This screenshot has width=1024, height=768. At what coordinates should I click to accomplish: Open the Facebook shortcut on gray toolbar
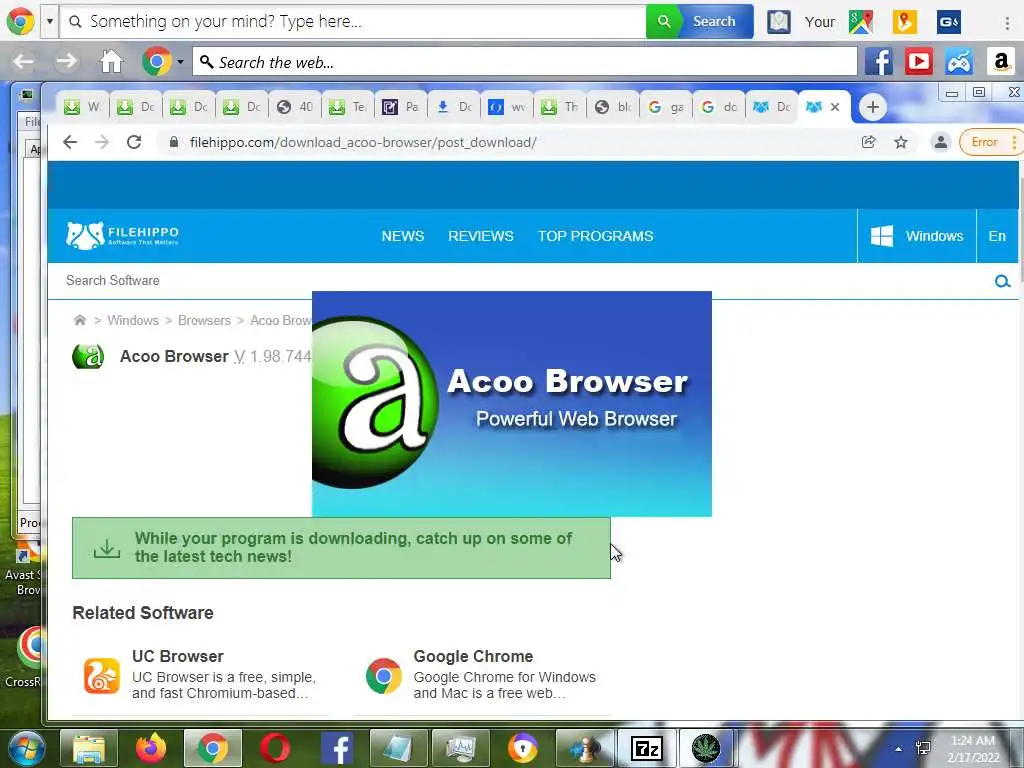(x=878, y=62)
